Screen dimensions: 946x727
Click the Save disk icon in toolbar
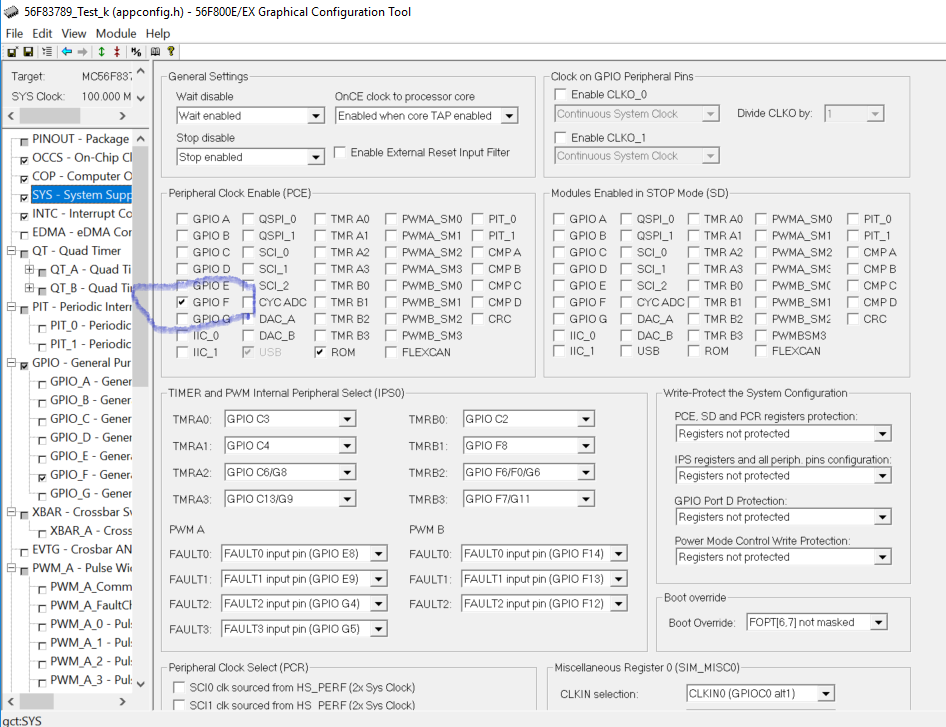(28, 52)
